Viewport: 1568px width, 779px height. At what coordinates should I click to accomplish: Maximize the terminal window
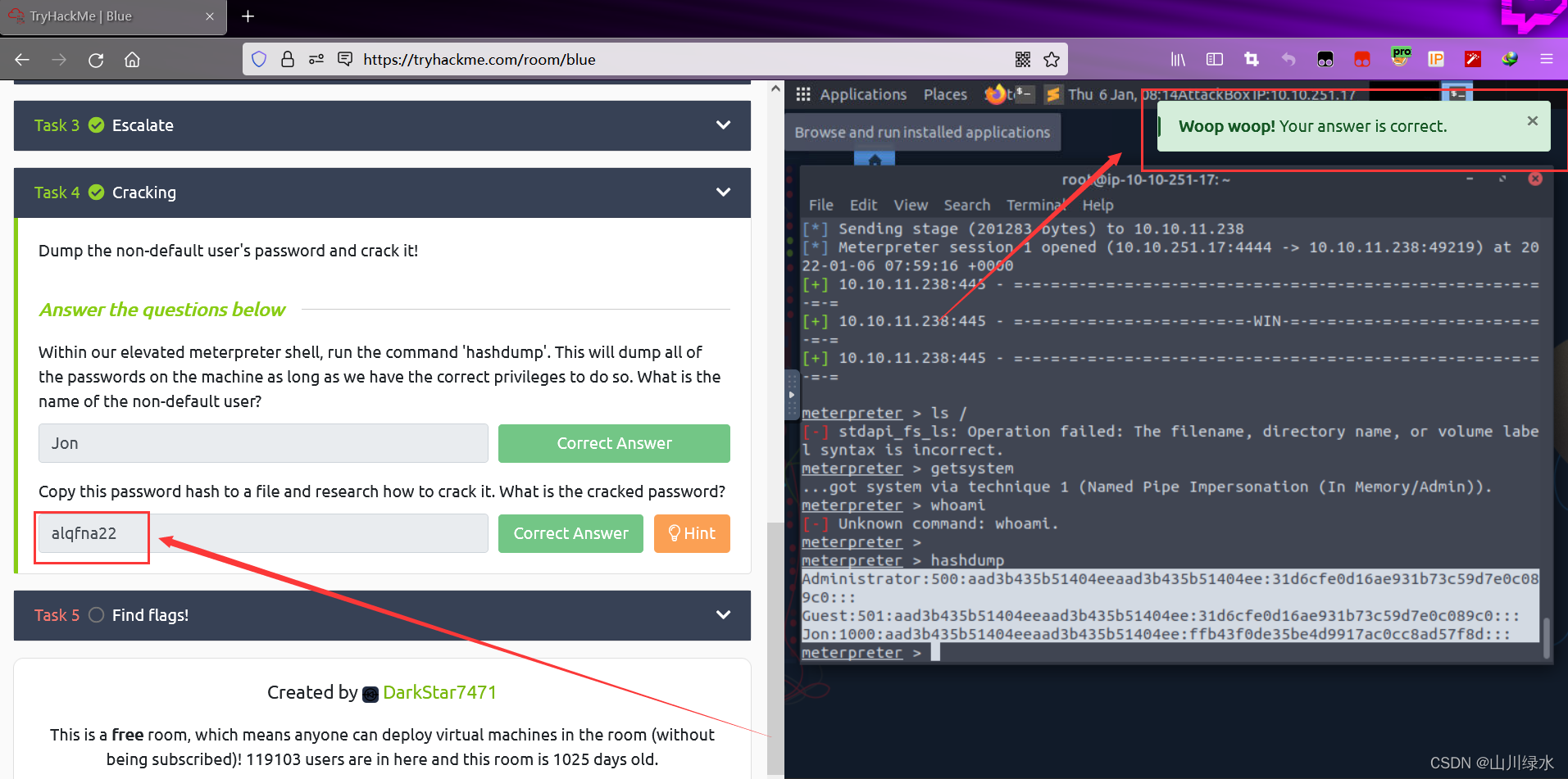pyautogui.click(x=1502, y=179)
